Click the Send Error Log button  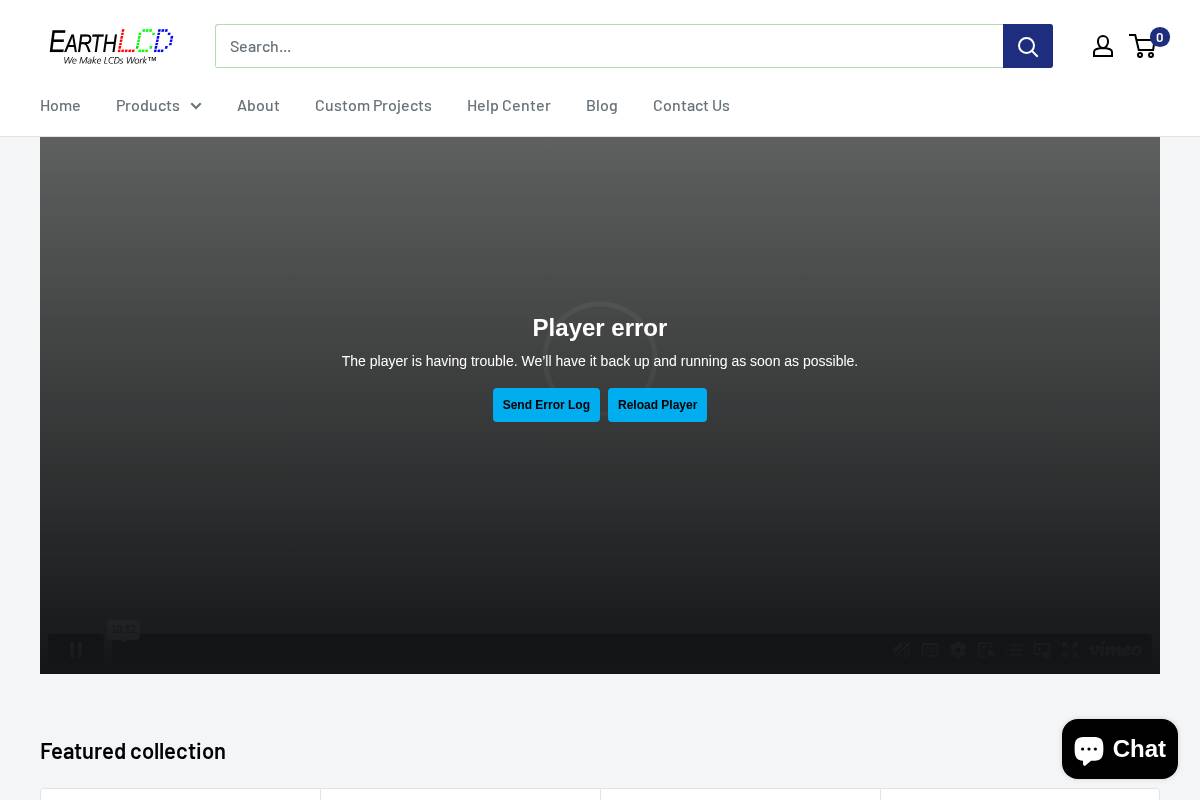(546, 405)
